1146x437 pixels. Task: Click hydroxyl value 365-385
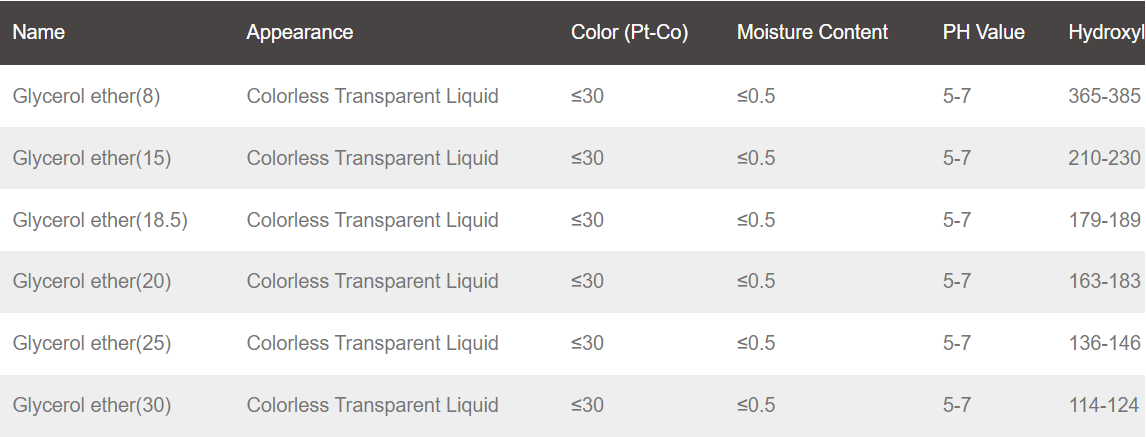1104,96
